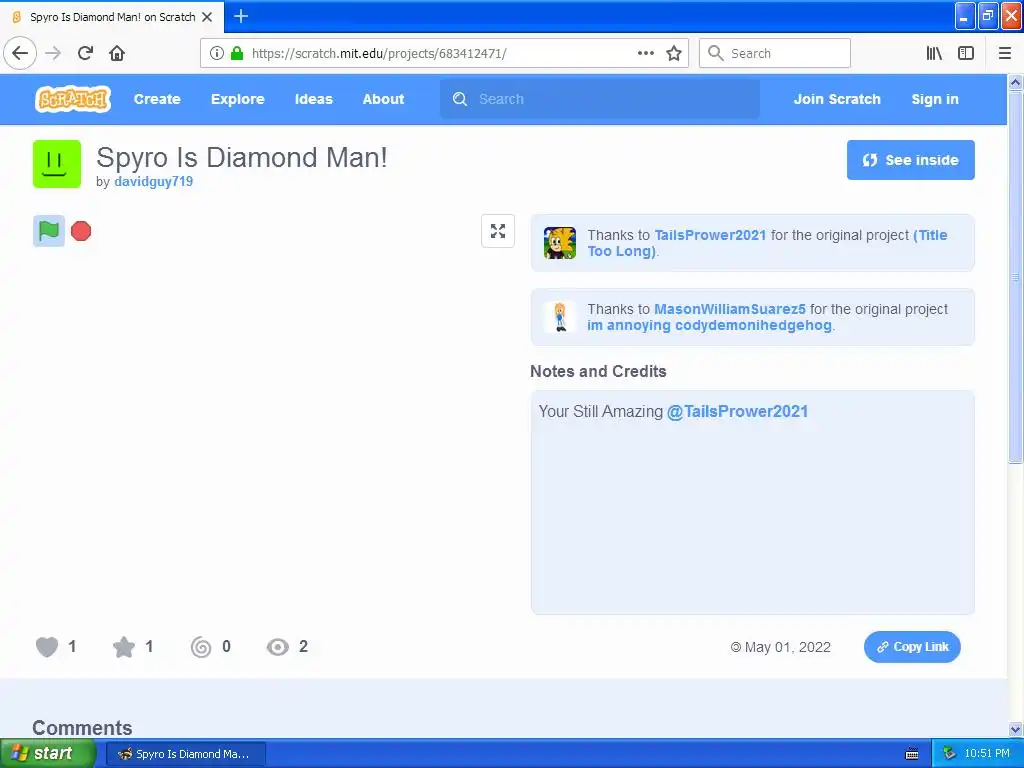The image size is (1024, 768).
Task: Click the system tray icon beside the clock
Action: click(950, 754)
